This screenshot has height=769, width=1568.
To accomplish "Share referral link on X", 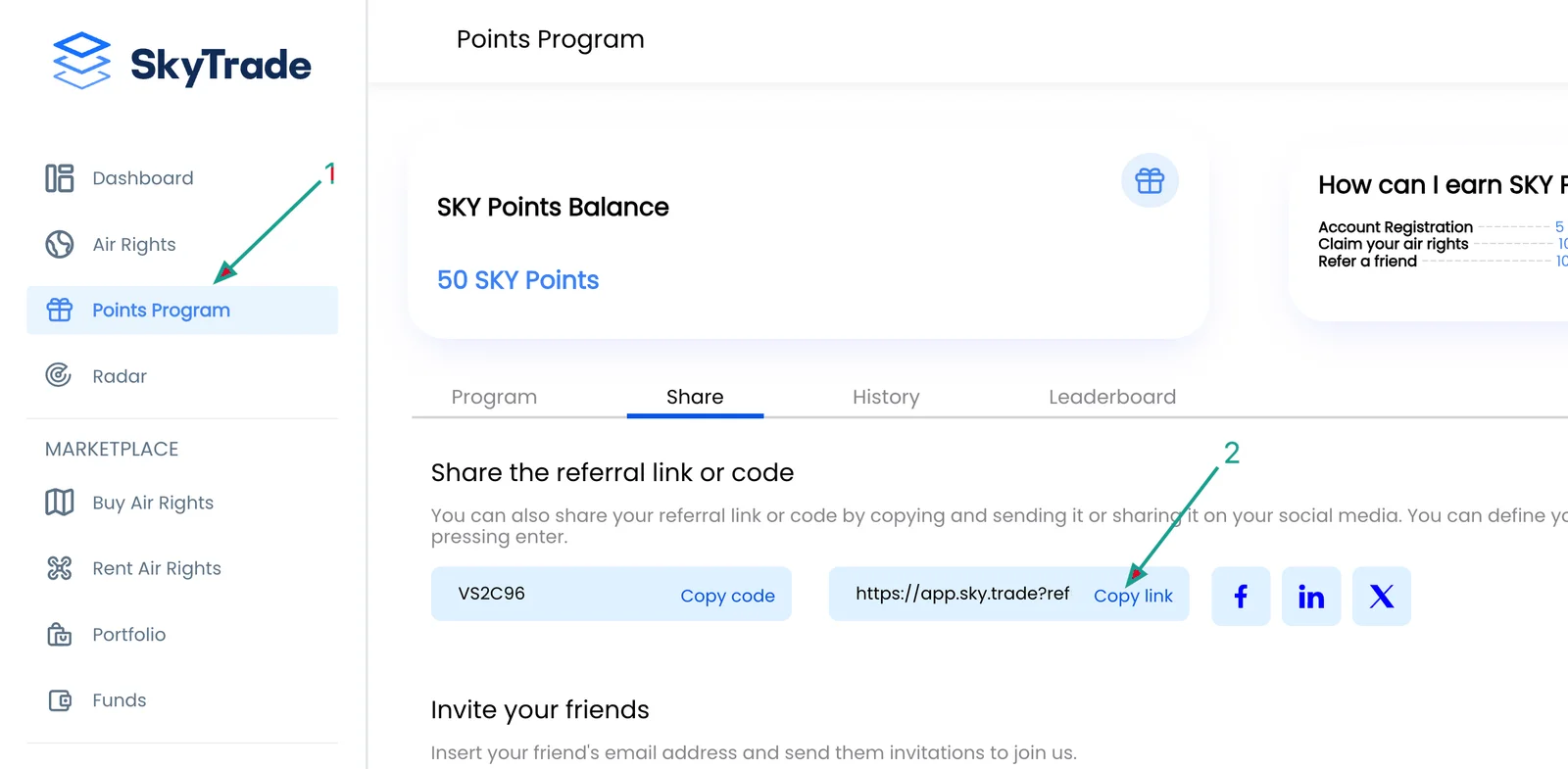I will (x=1382, y=596).
